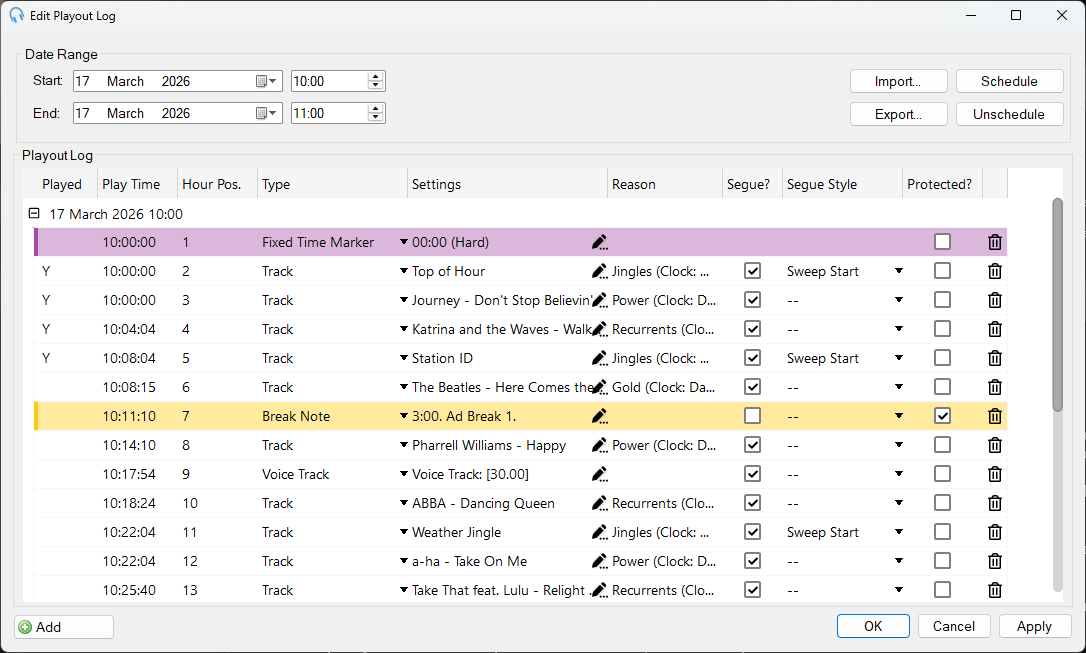Click pencil icon for Pharrell Williams - Happy
Image resolution: width=1086 pixels, height=653 pixels.
click(600, 445)
